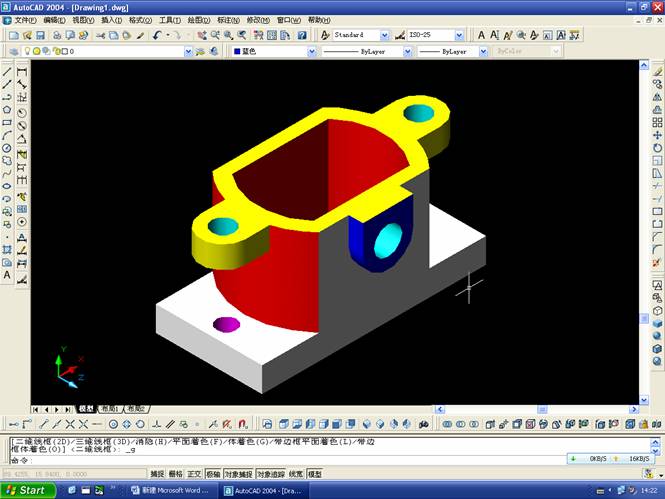
Task: Click the Save icon in standard toolbar
Action: (x=40, y=35)
